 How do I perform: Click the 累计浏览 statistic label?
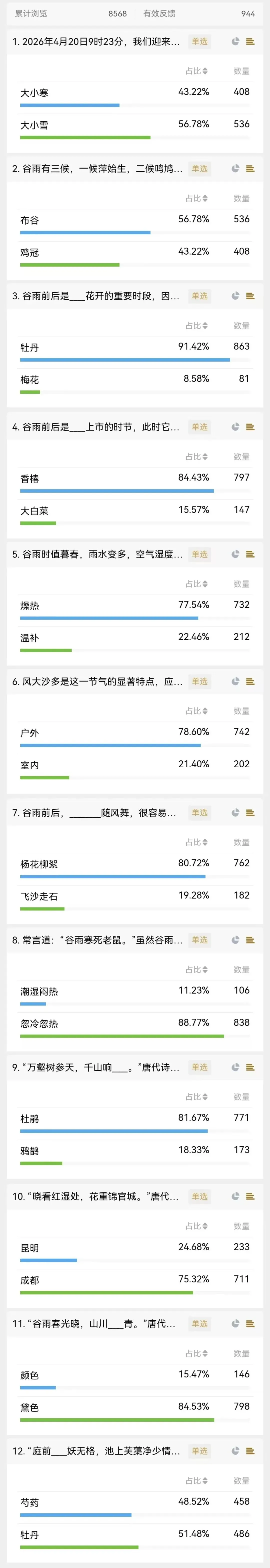click(x=31, y=14)
